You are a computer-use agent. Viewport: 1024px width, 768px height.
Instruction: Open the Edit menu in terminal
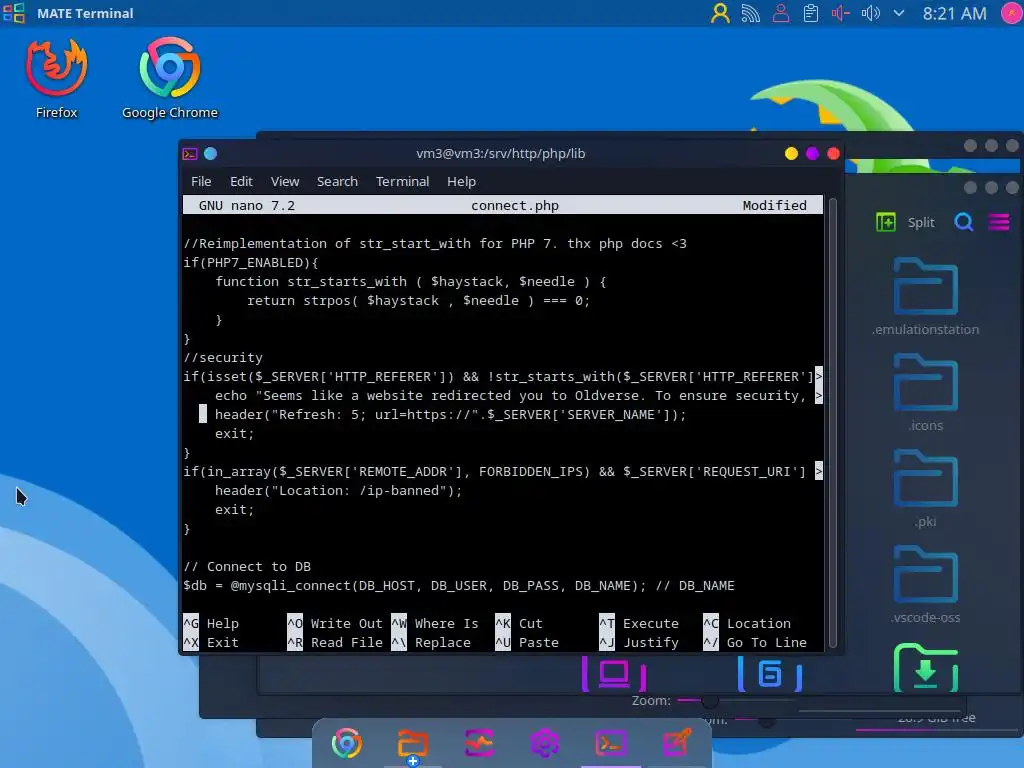click(241, 182)
